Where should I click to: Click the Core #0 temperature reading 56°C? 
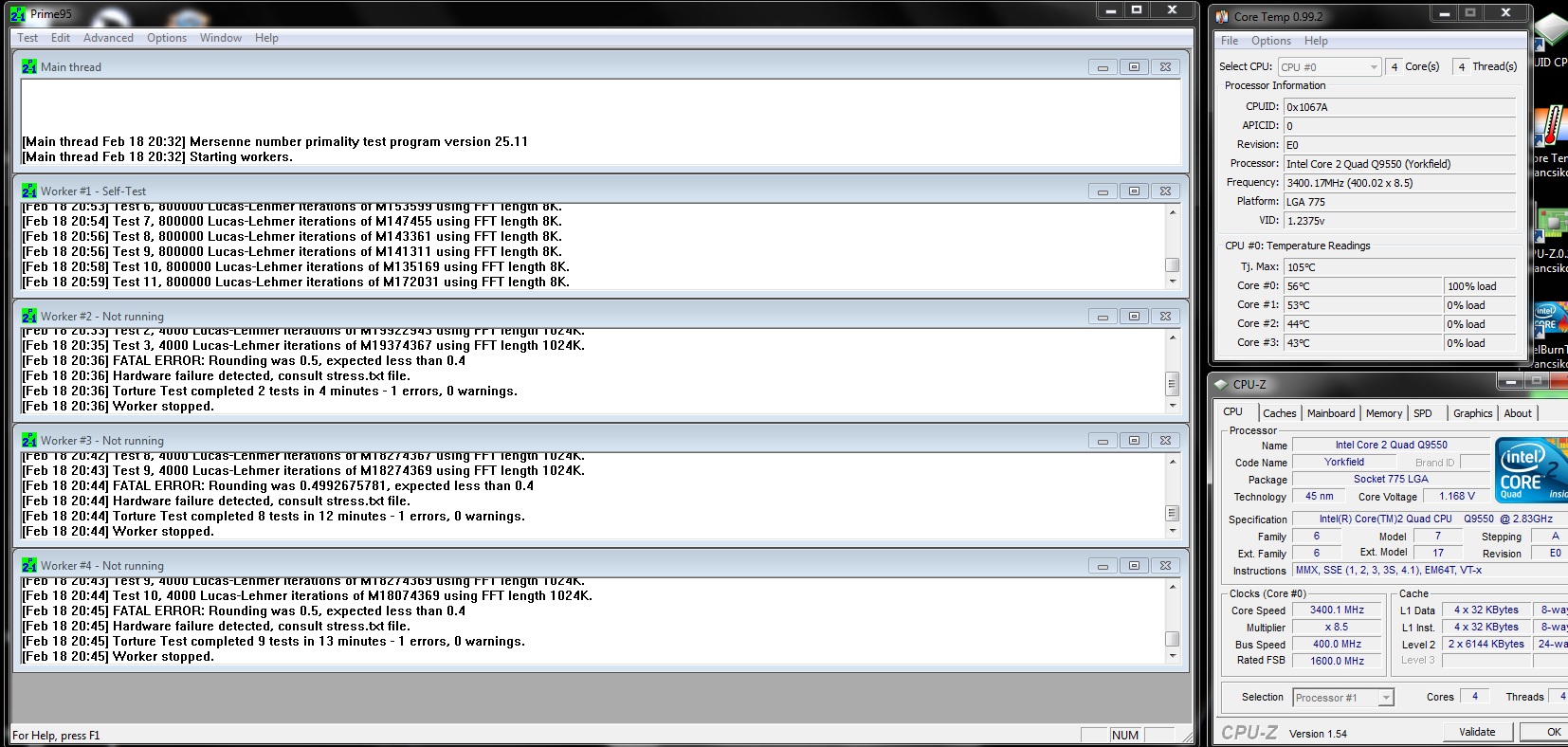[1362, 286]
